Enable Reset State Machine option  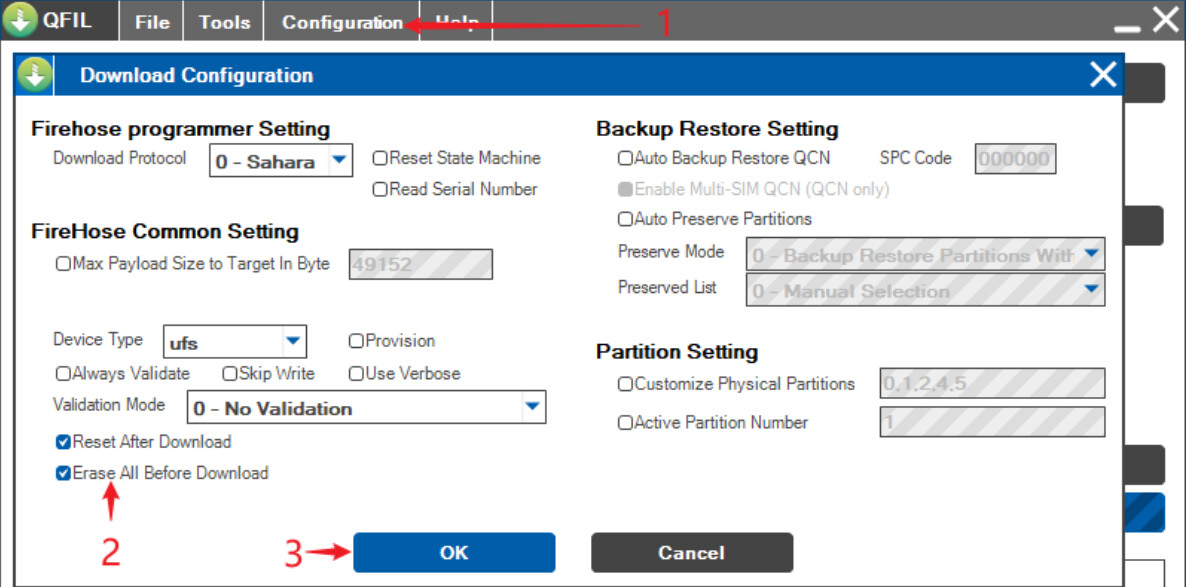click(x=380, y=158)
